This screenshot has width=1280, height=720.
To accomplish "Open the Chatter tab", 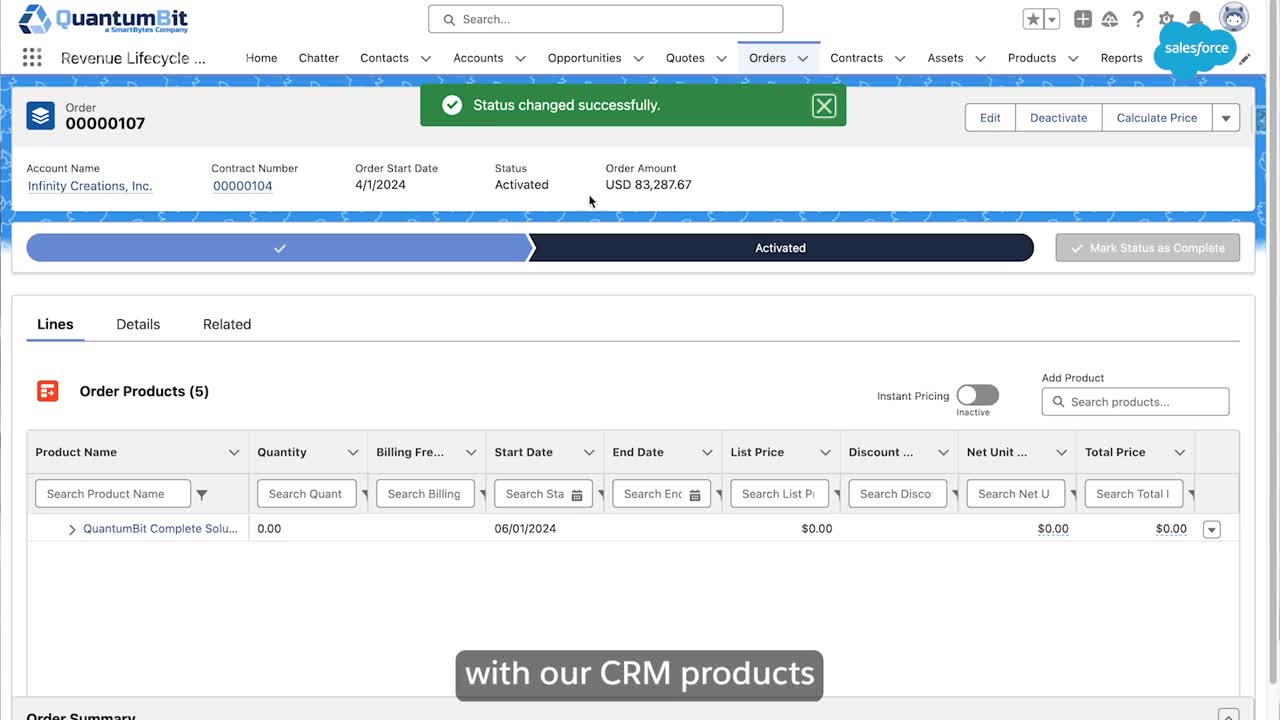I will (x=319, y=58).
